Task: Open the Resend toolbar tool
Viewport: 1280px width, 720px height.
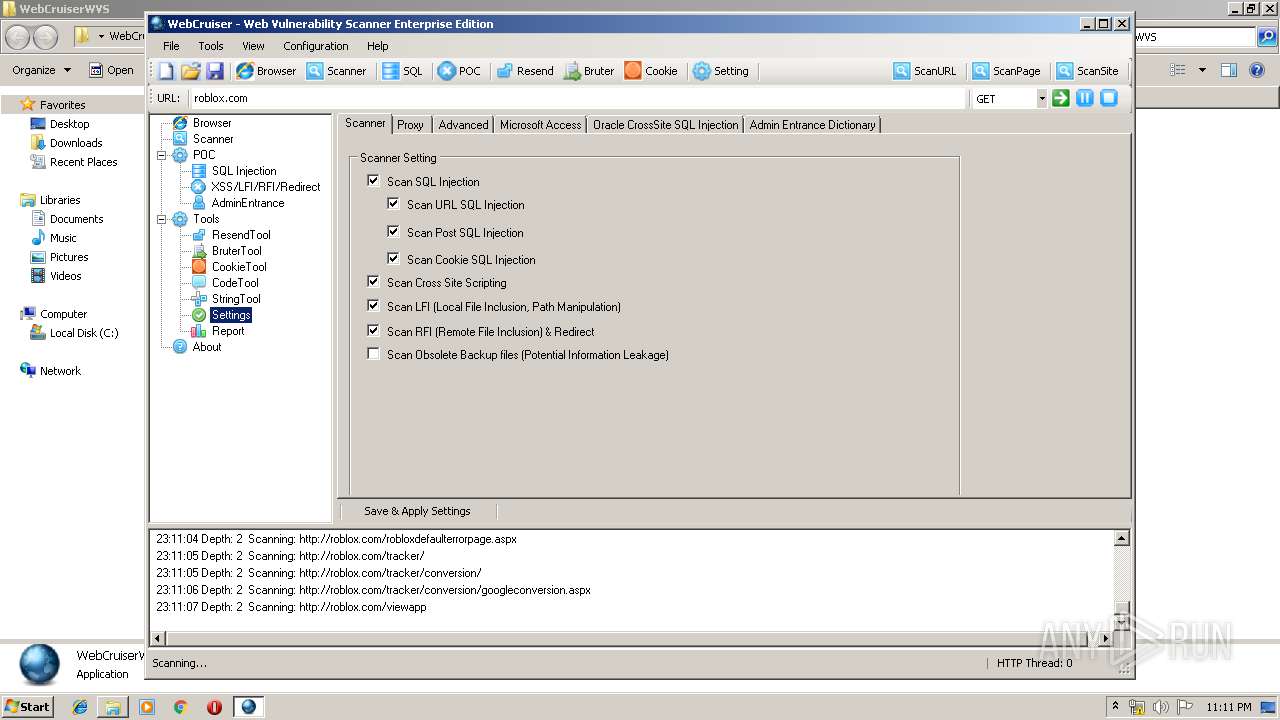Action: (525, 71)
